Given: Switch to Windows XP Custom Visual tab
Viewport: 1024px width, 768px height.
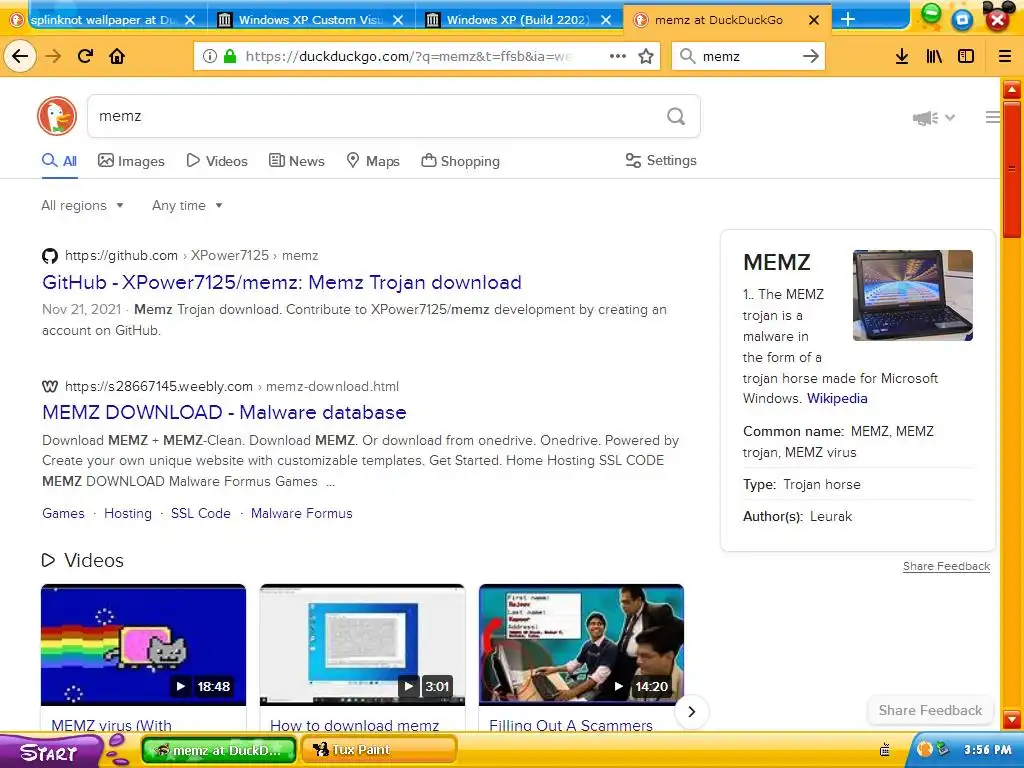Looking at the screenshot, I should pos(312,20).
